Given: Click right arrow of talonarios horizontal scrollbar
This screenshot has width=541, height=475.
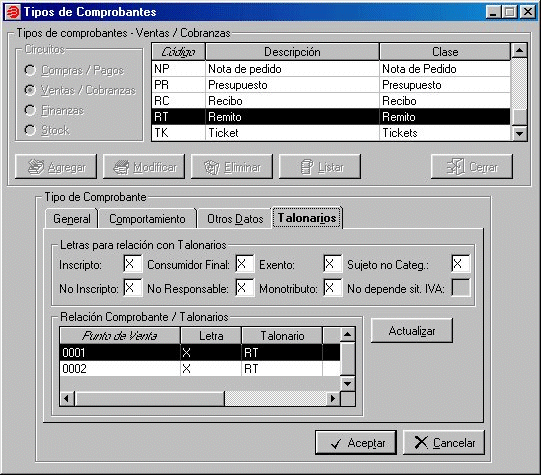Looking at the screenshot, I should click(333, 399).
